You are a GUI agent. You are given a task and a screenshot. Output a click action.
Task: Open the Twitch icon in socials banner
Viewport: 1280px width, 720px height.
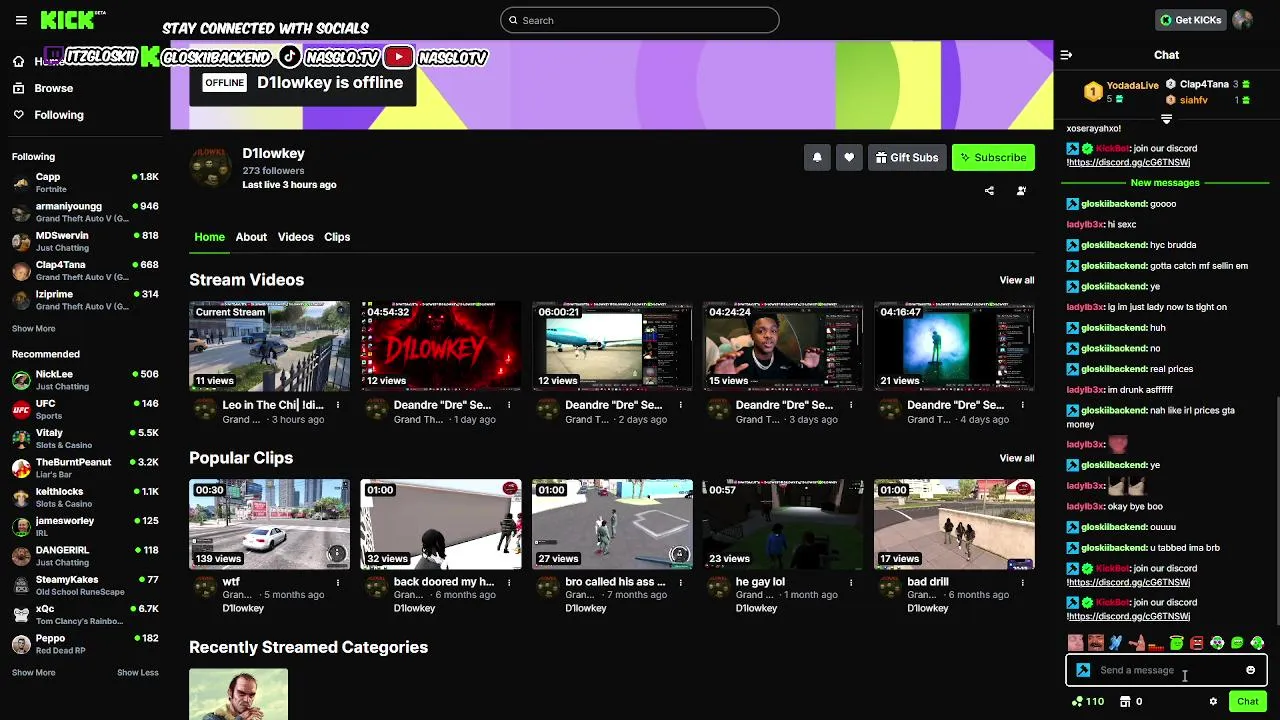click(x=54, y=56)
